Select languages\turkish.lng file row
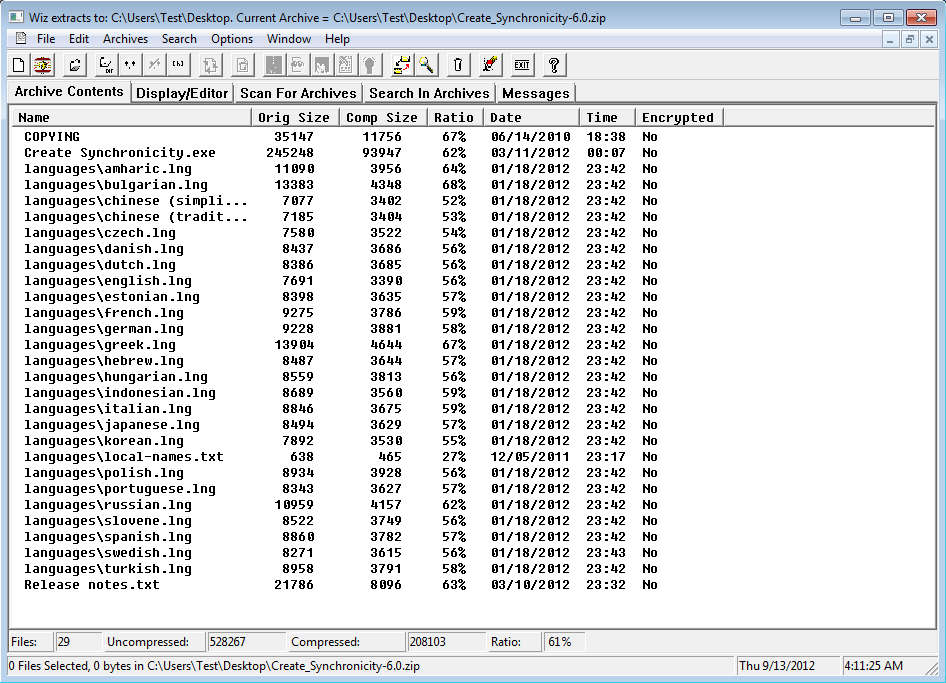Image resolution: width=946 pixels, height=683 pixels. tap(108, 568)
